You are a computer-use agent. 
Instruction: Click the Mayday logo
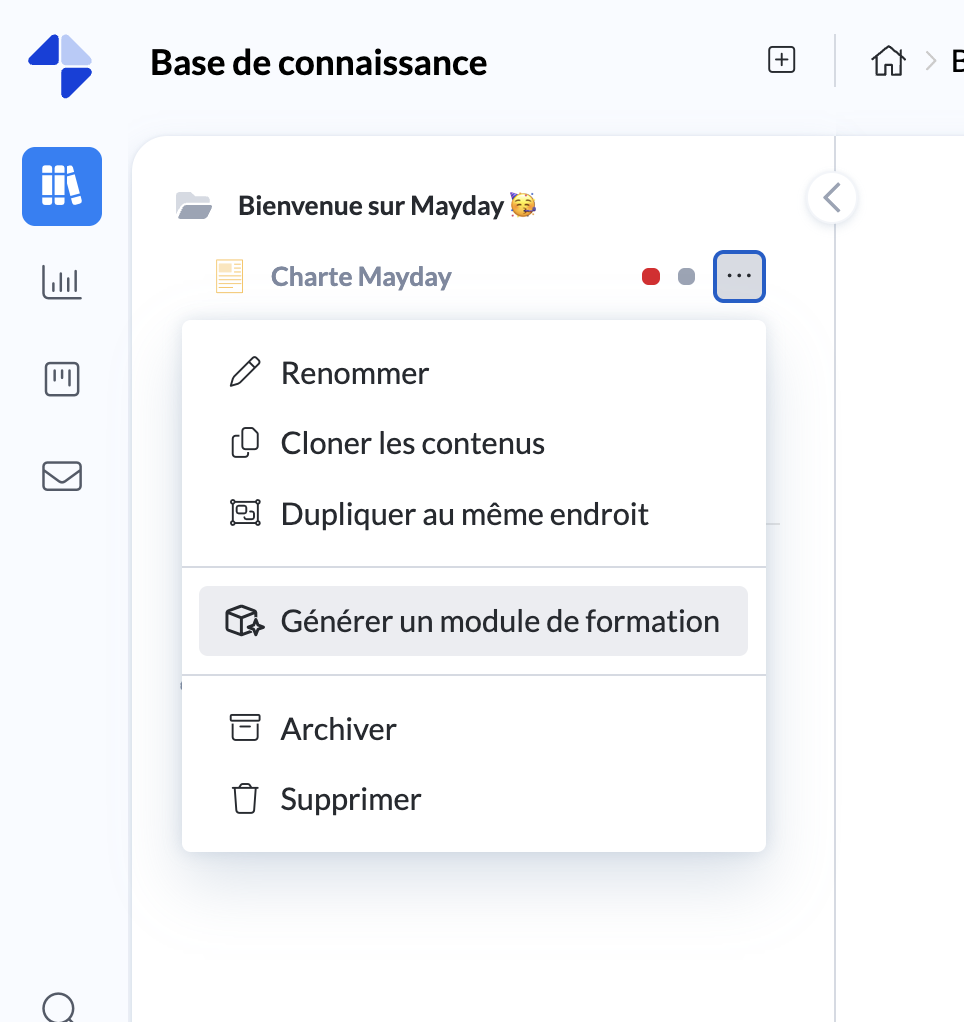coord(61,65)
